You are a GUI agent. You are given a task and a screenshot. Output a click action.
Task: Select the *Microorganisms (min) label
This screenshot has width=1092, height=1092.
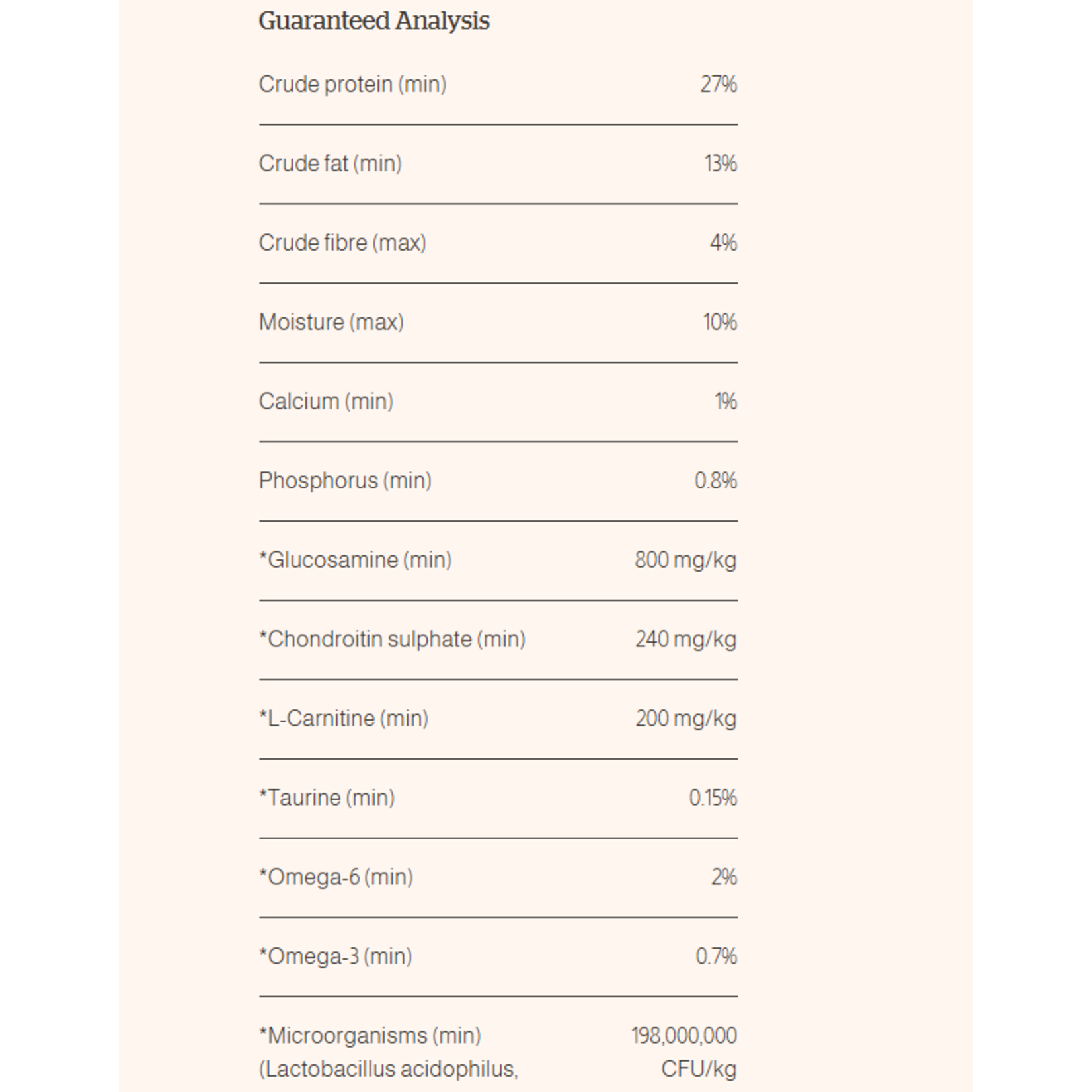coord(370,1036)
